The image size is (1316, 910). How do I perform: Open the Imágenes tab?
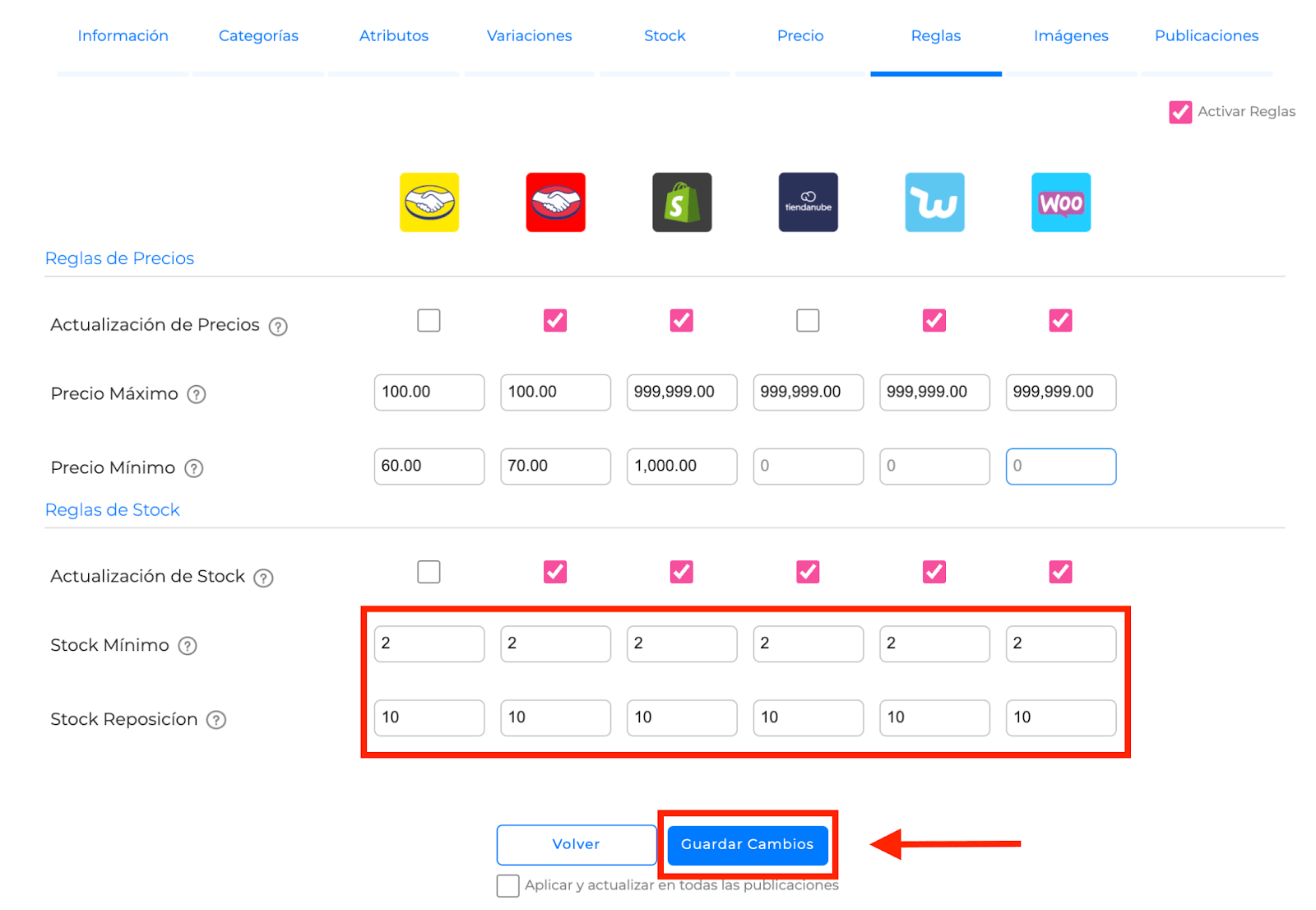coord(1071,36)
